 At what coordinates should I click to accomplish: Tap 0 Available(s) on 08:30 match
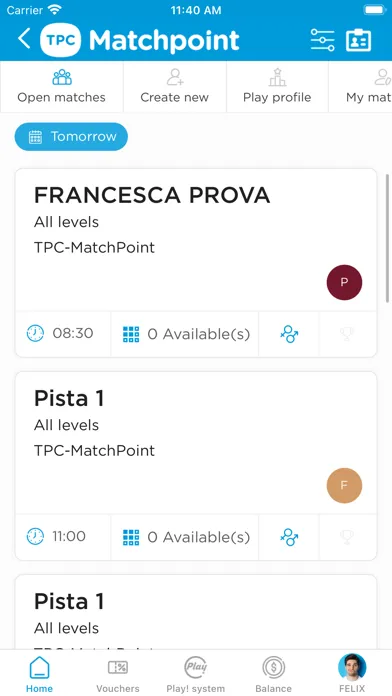pyautogui.click(x=185, y=334)
